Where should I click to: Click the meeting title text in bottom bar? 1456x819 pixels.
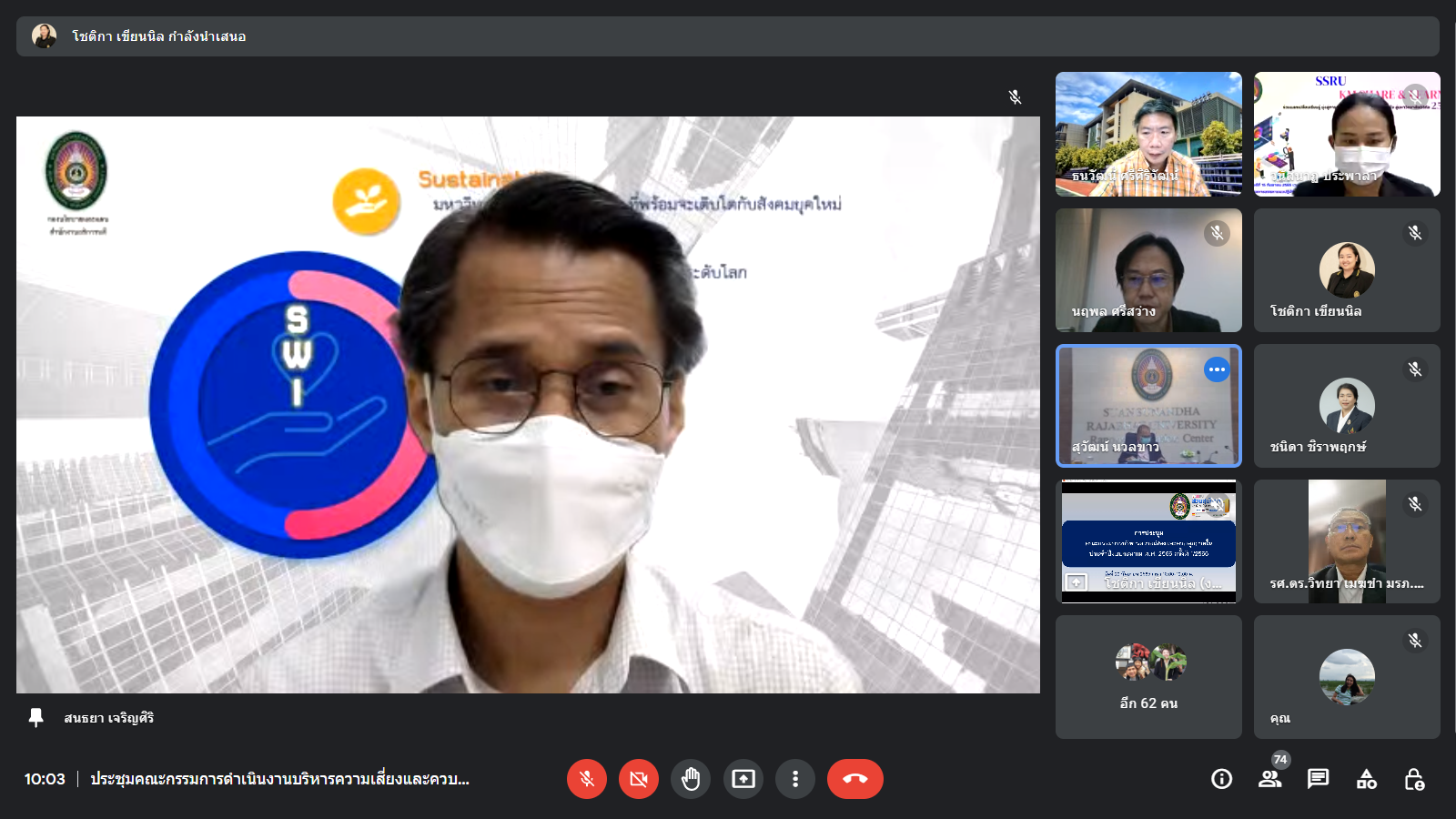279,779
